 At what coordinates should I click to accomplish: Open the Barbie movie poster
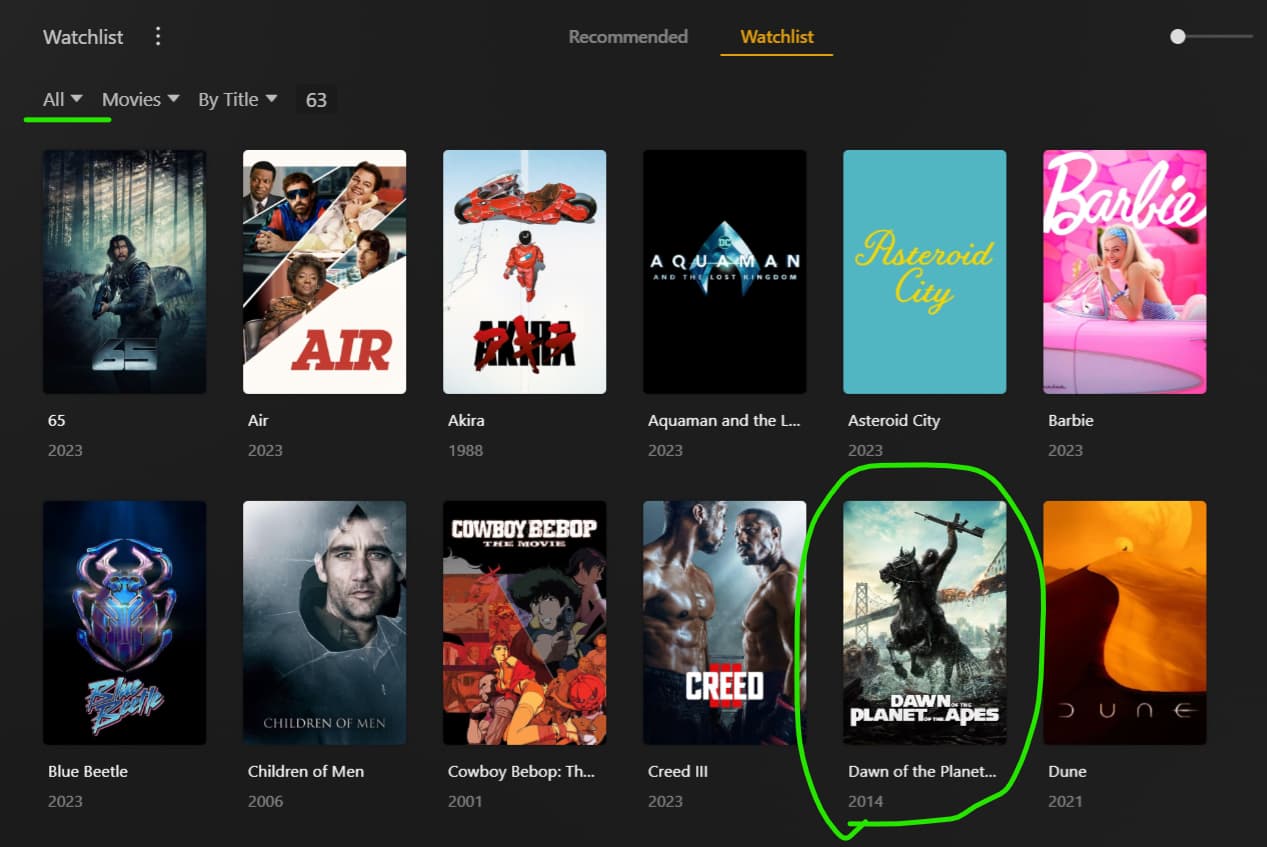pos(1125,272)
